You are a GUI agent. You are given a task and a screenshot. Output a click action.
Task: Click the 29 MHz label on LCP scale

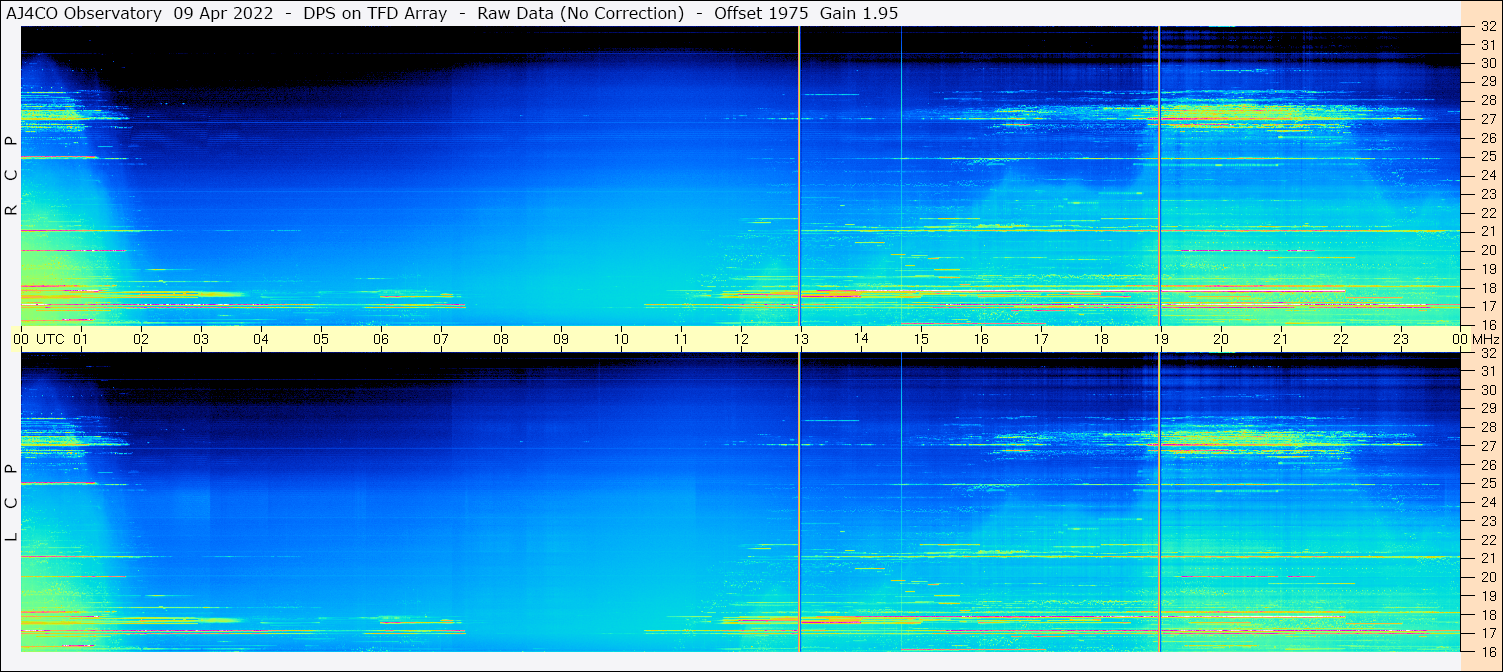(x=1488, y=408)
